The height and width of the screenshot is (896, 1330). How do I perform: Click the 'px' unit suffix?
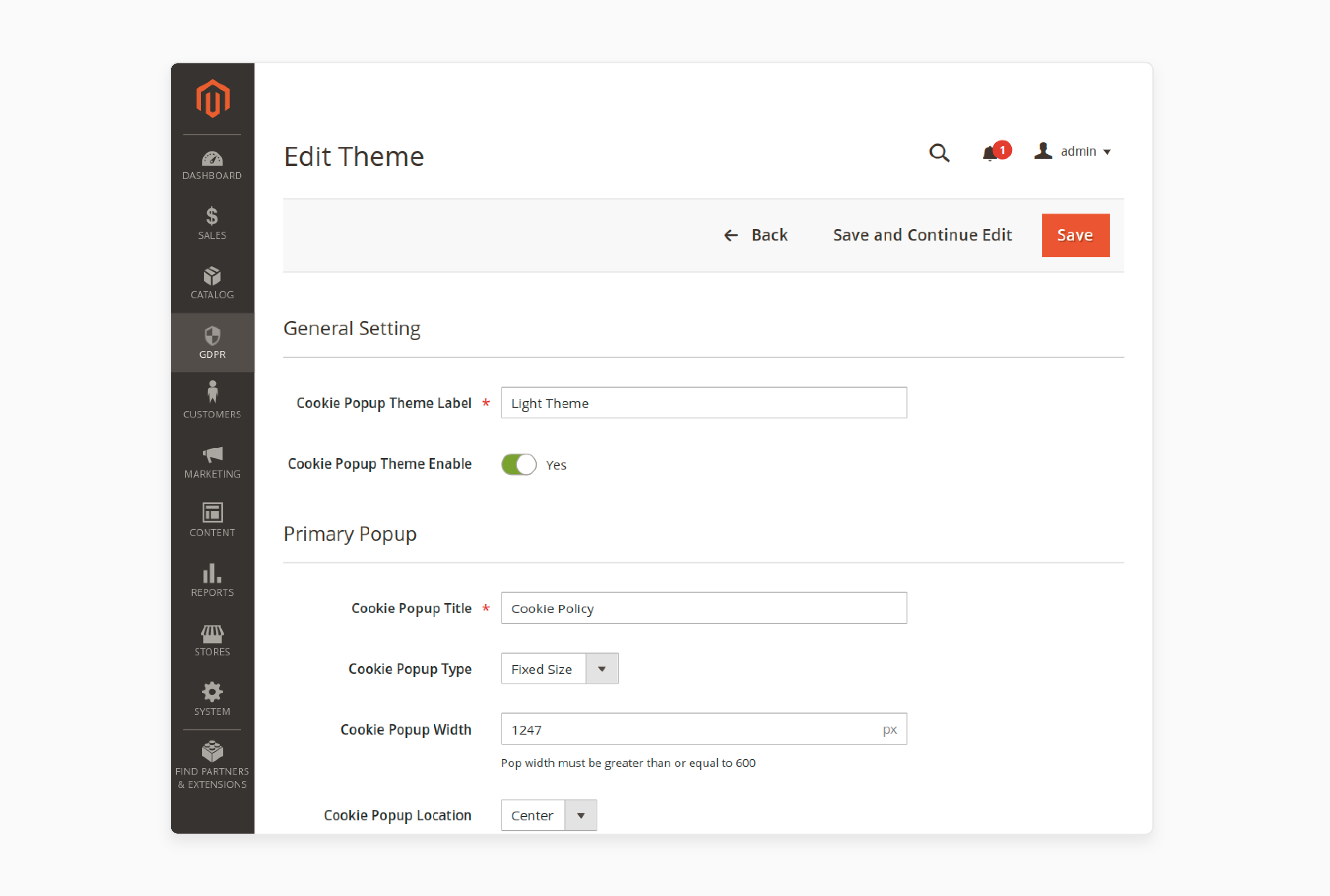tap(889, 730)
